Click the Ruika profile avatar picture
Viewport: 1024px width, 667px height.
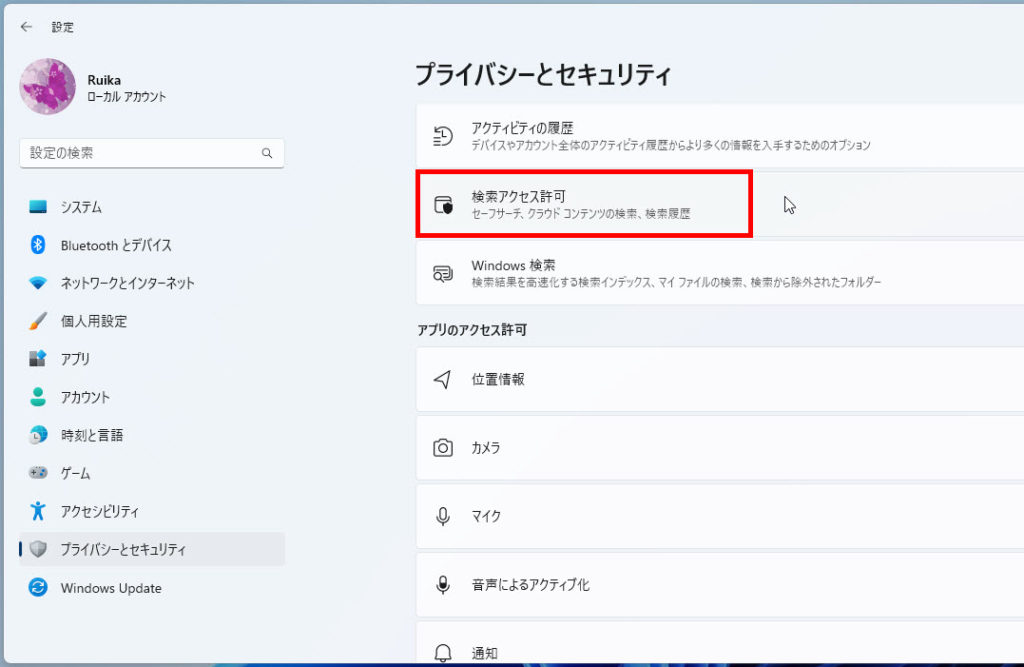pyautogui.click(x=47, y=86)
